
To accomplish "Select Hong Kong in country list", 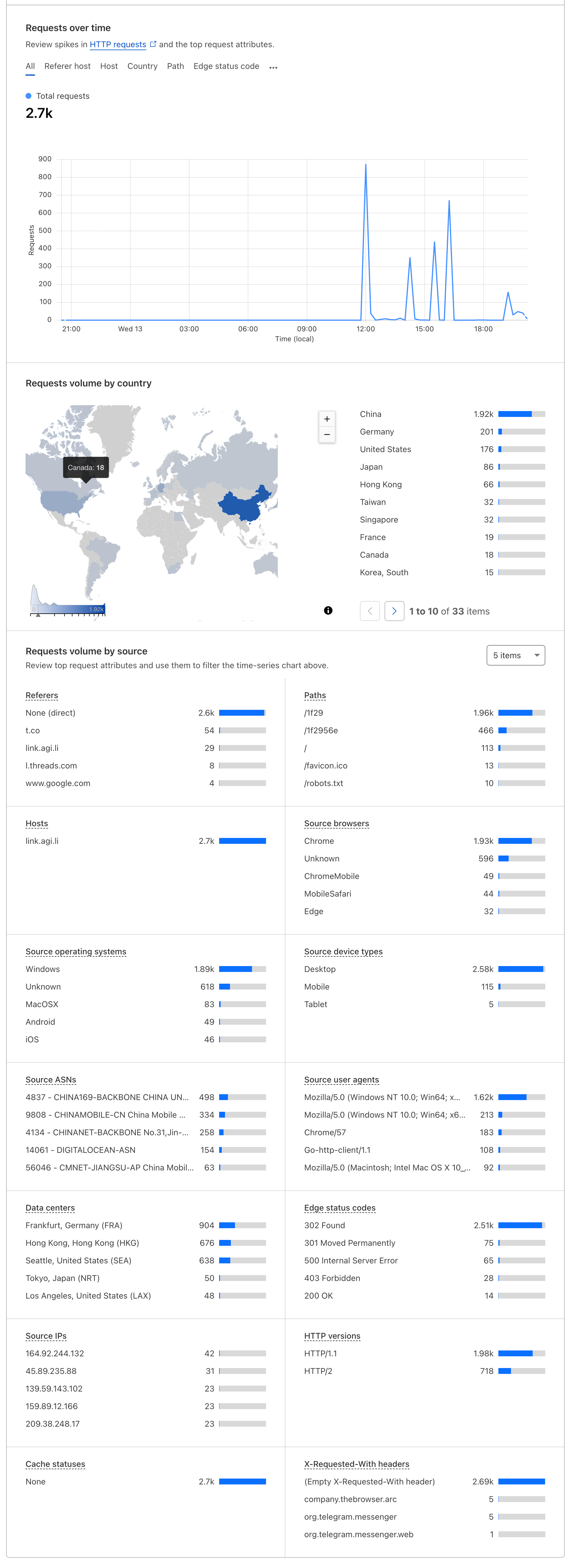I will point(452,485).
